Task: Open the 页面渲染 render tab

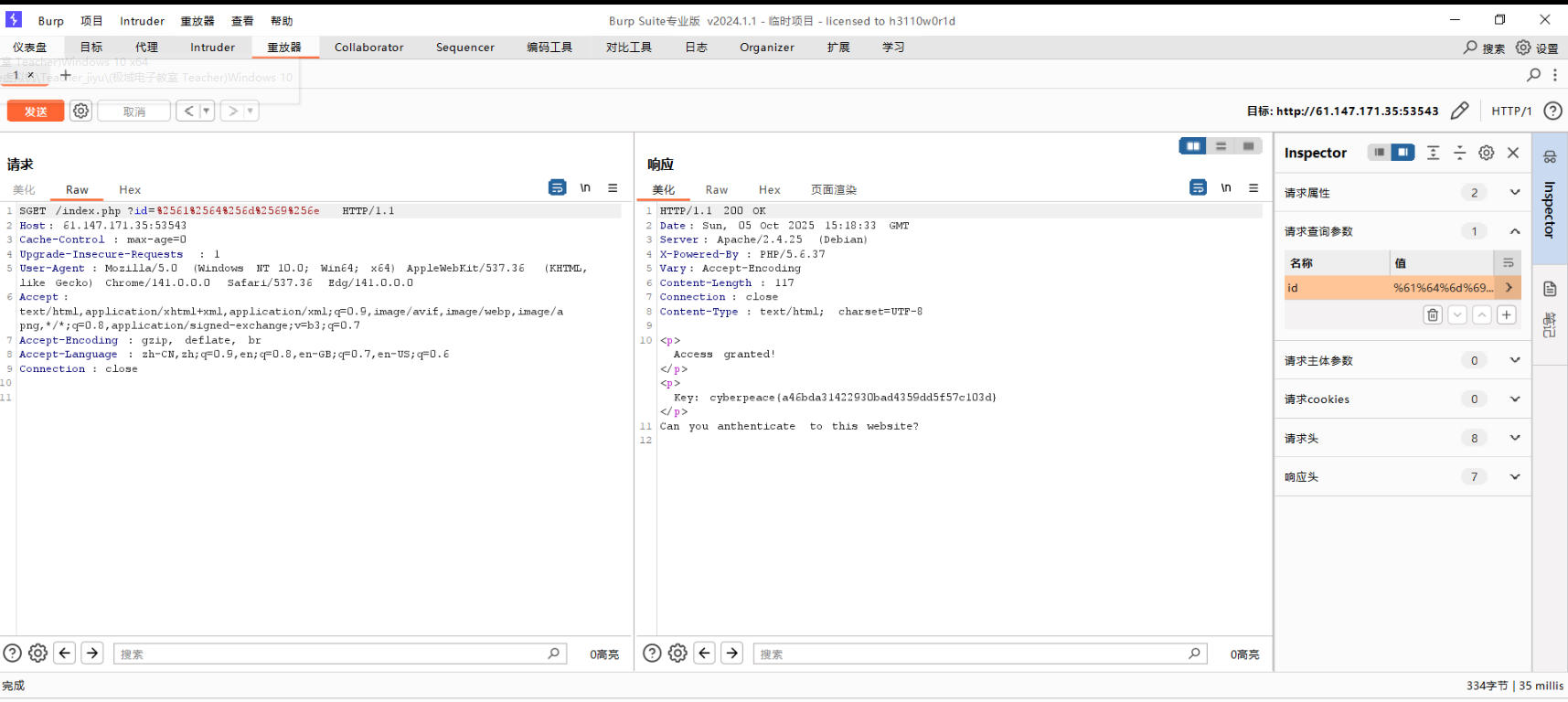Action: tap(833, 190)
